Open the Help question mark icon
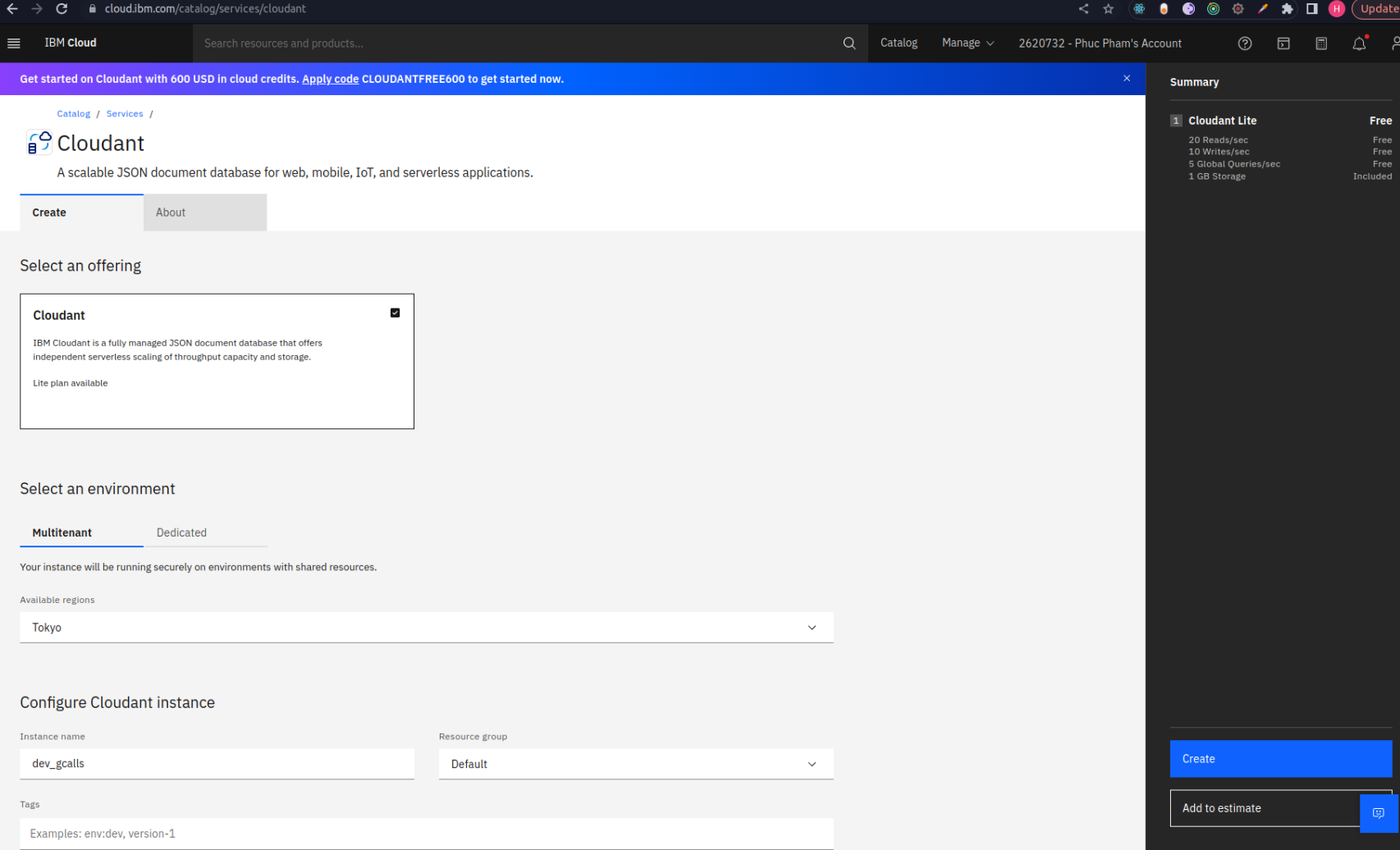The image size is (1400, 850). (x=1244, y=43)
